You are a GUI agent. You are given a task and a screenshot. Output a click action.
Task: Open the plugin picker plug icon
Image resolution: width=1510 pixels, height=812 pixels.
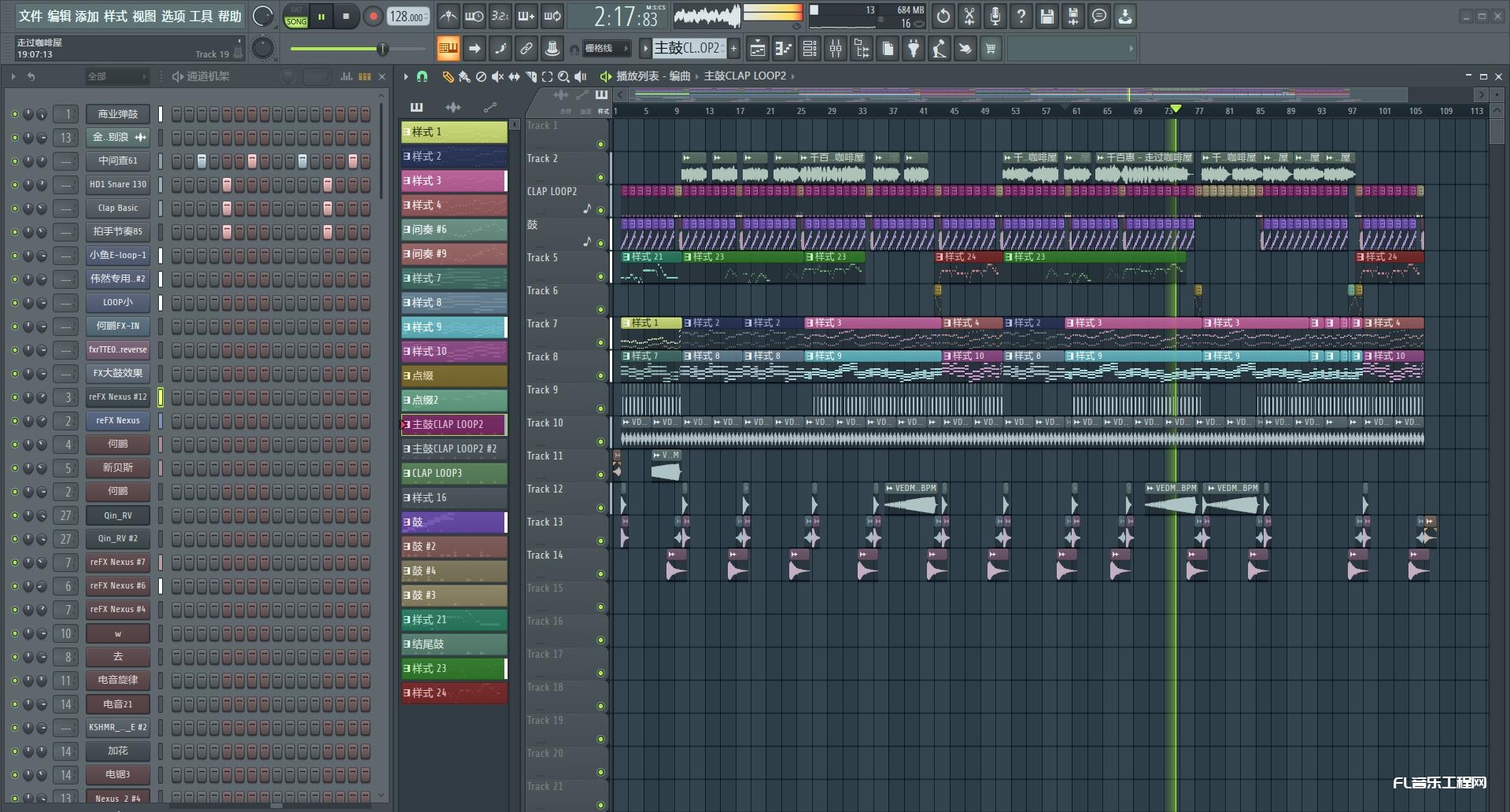[x=913, y=49]
